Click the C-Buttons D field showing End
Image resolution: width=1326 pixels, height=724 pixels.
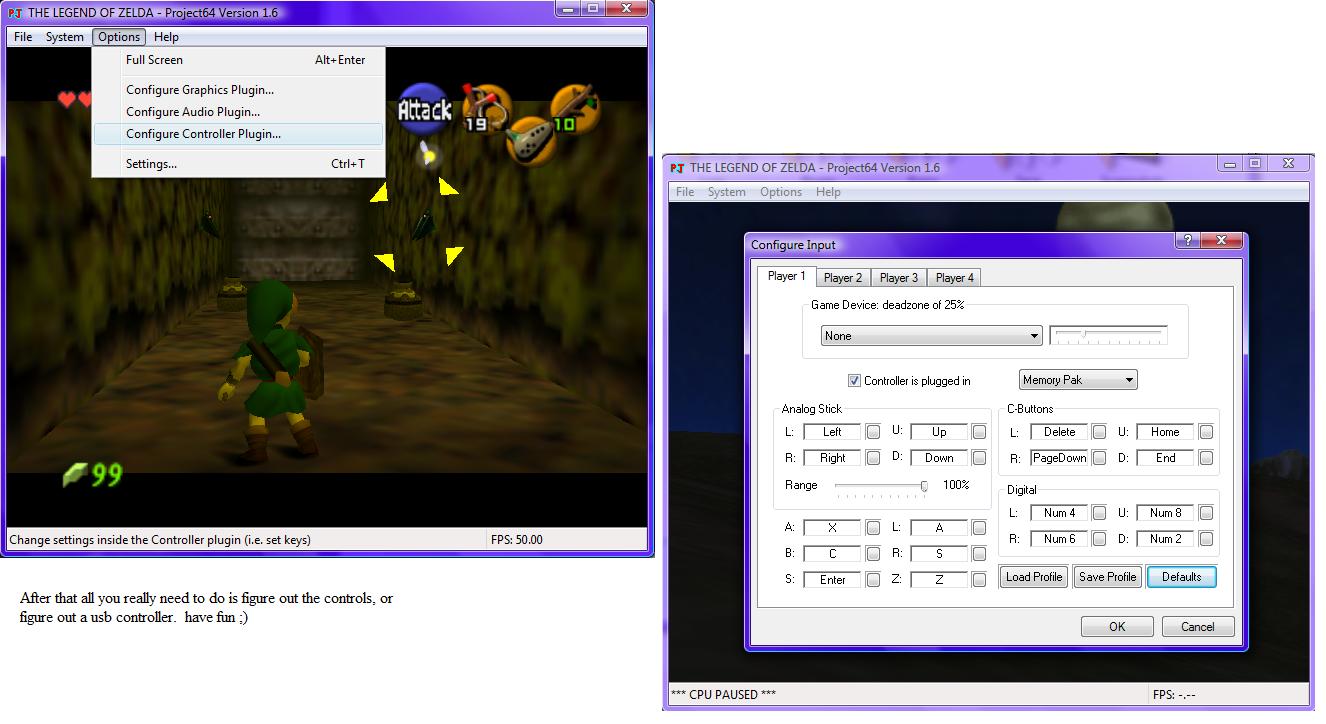coord(1165,458)
